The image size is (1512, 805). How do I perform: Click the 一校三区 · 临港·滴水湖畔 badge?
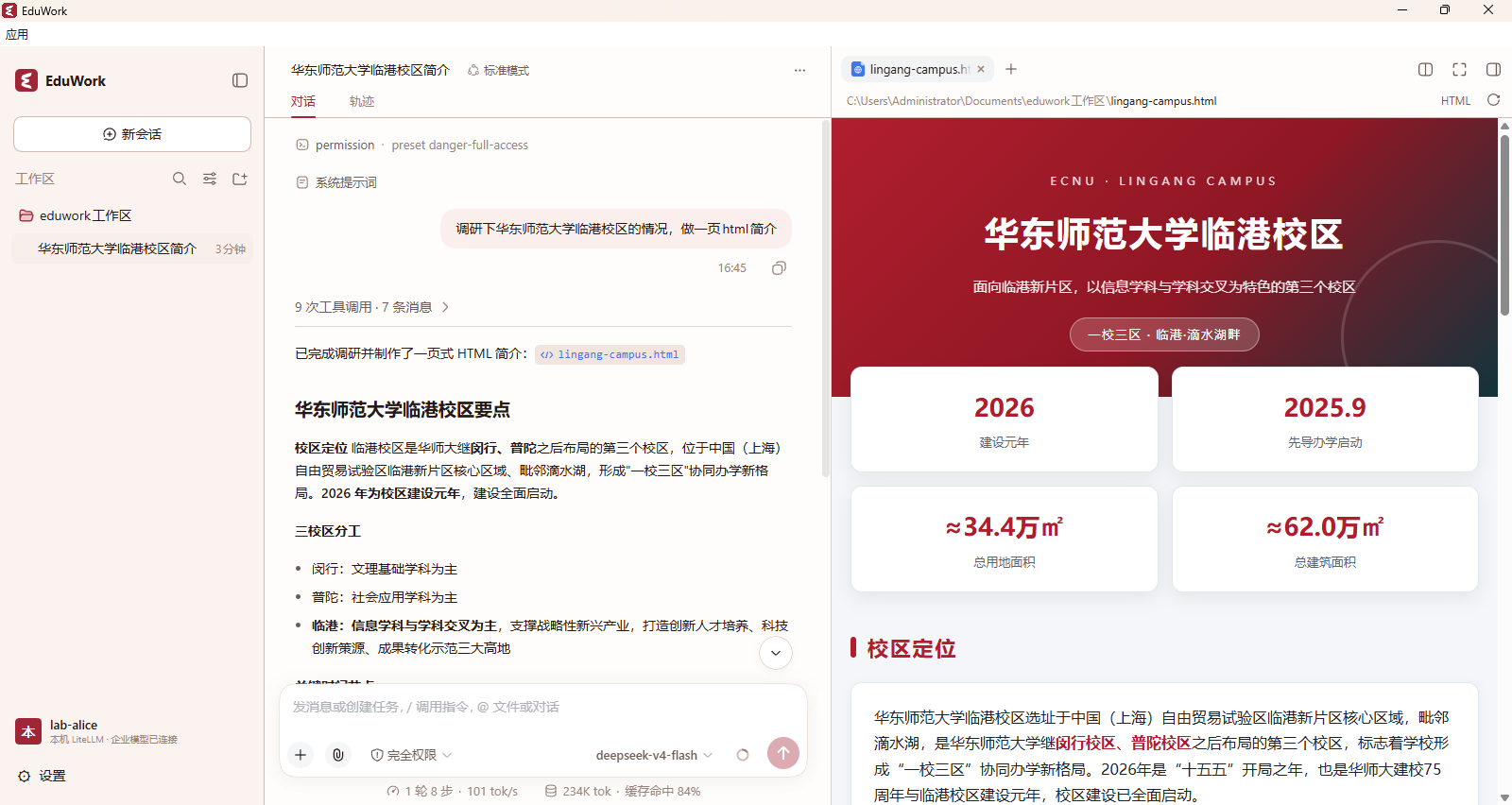1164,334
